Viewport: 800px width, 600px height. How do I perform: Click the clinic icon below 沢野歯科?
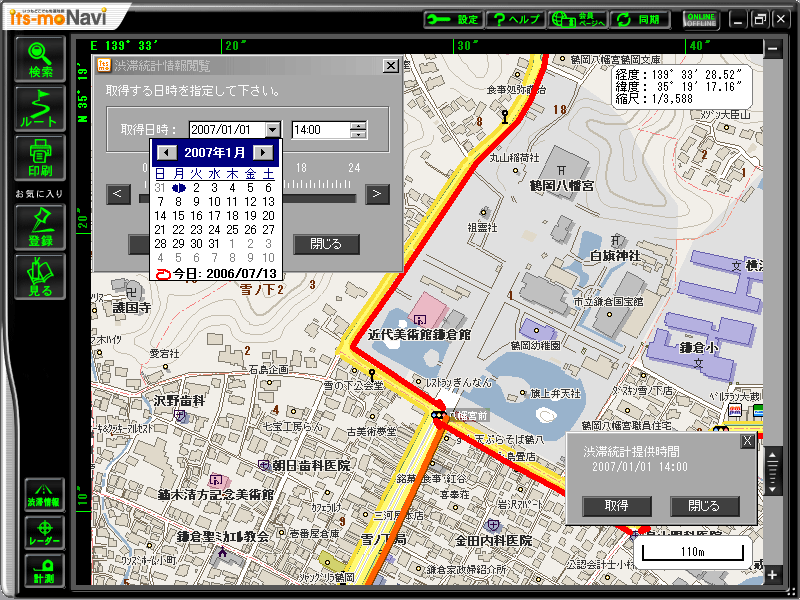pos(180,416)
